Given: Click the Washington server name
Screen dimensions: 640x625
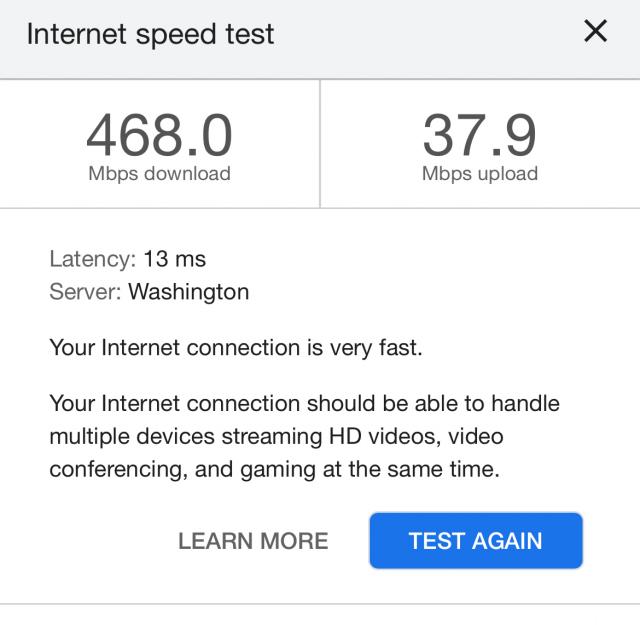Looking at the screenshot, I should pyautogui.click(x=189, y=292).
